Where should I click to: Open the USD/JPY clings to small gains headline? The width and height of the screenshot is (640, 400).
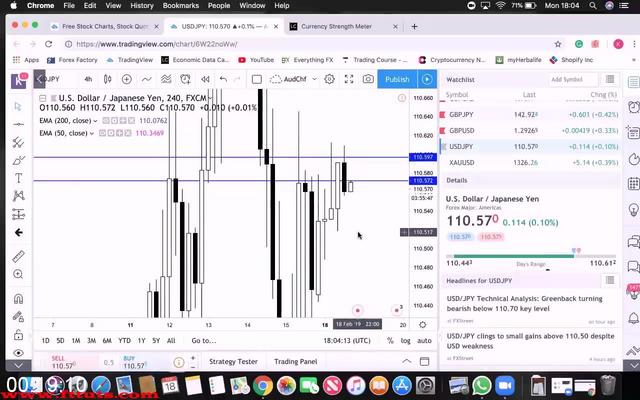pos(530,341)
